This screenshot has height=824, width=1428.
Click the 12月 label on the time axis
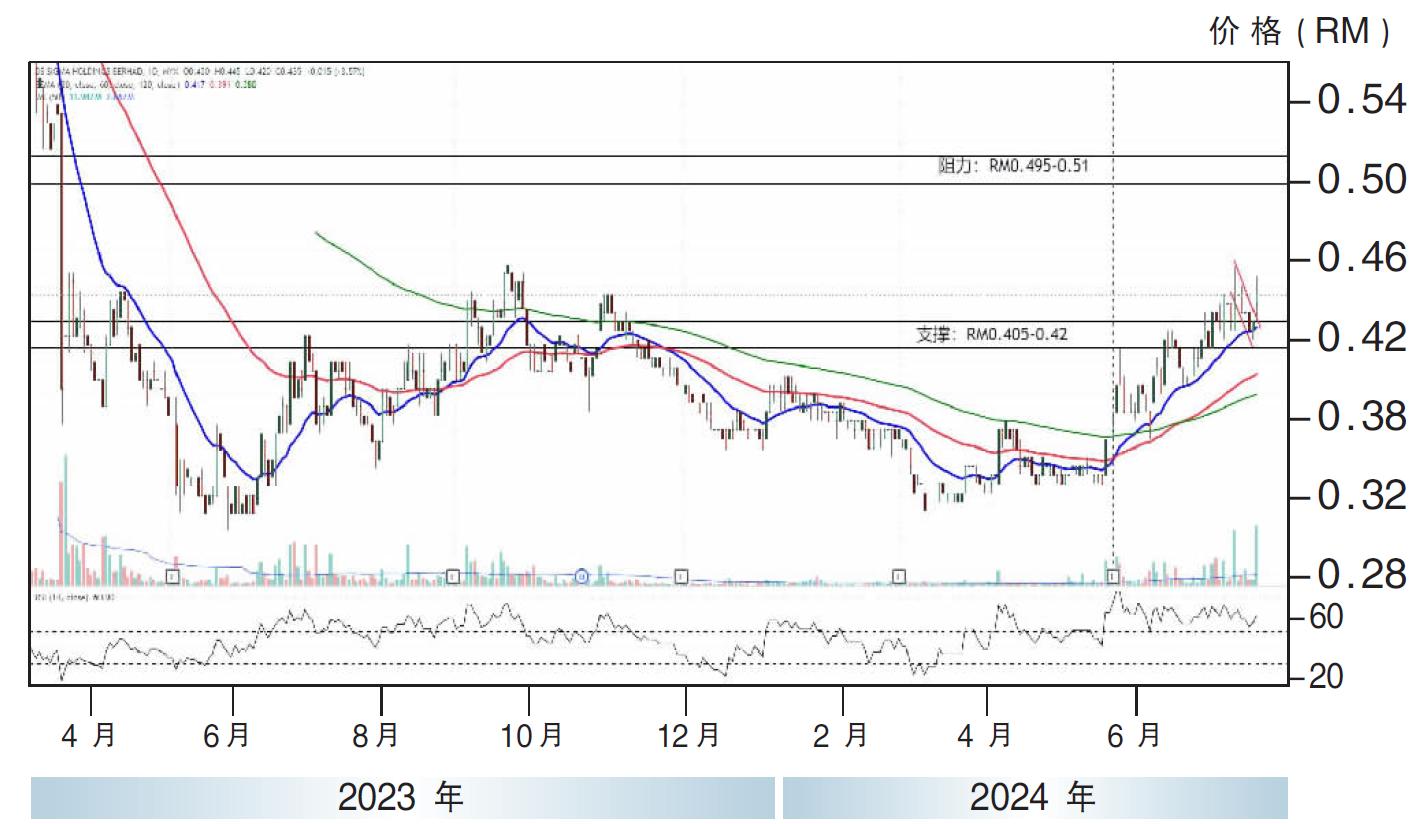tap(688, 737)
